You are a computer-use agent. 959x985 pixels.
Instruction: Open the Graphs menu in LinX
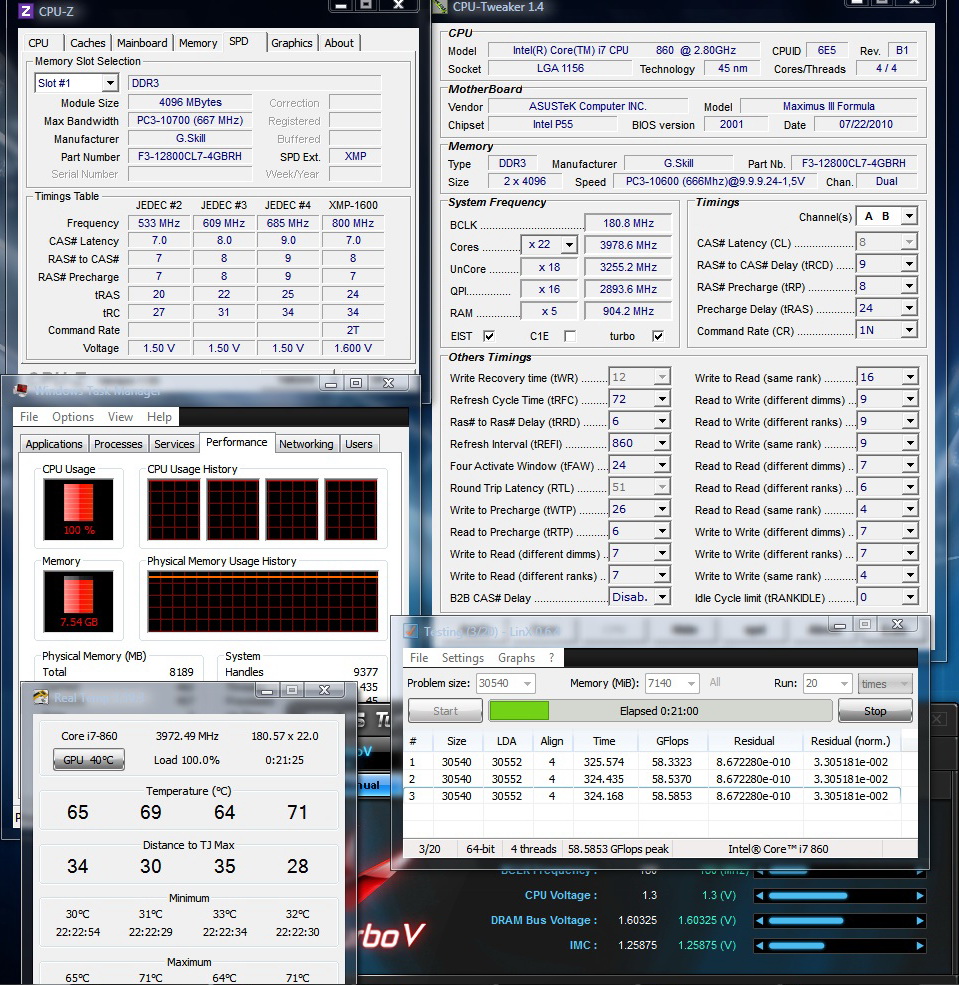(x=516, y=658)
